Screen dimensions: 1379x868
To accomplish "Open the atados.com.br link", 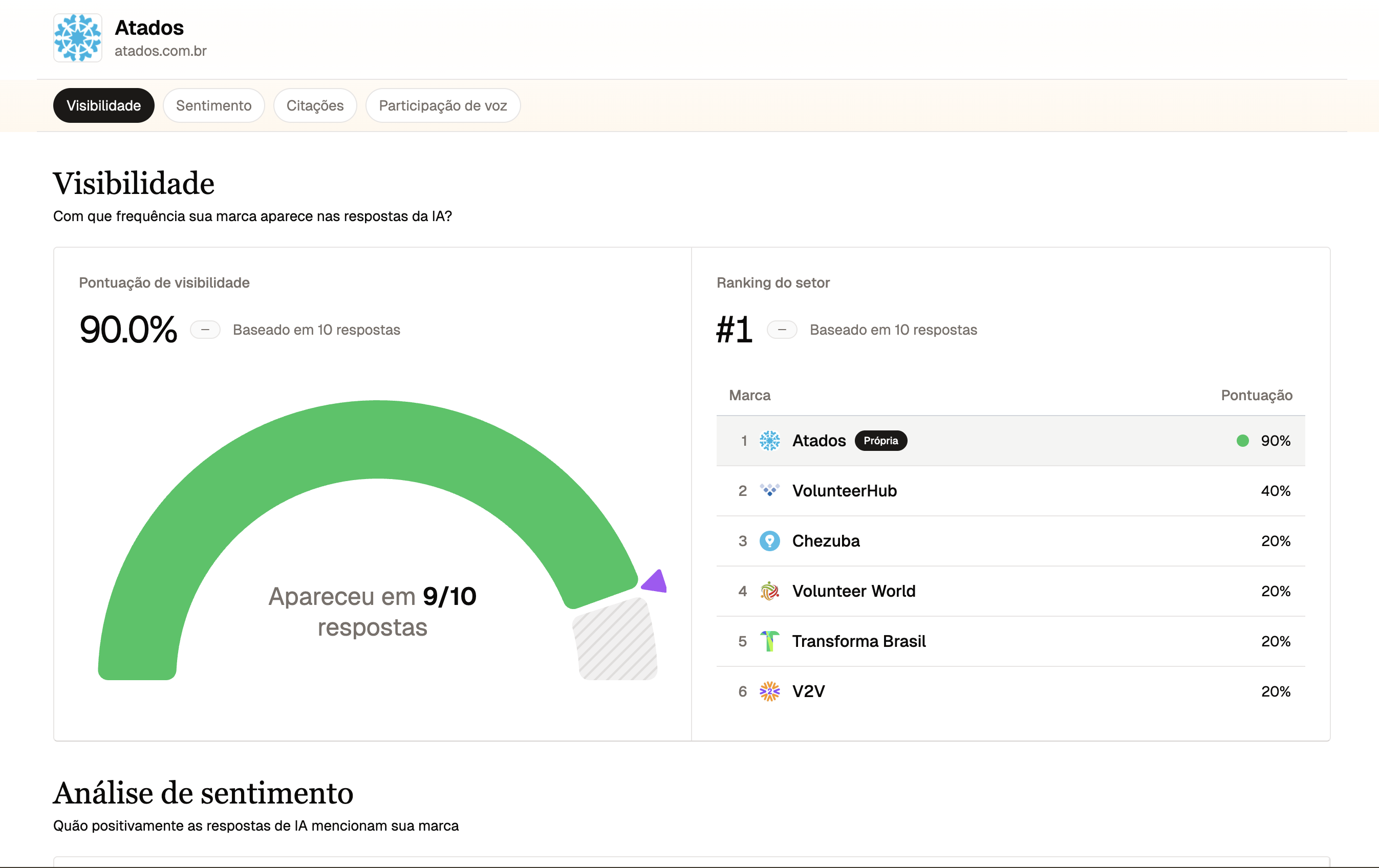I will pyautogui.click(x=160, y=51).
